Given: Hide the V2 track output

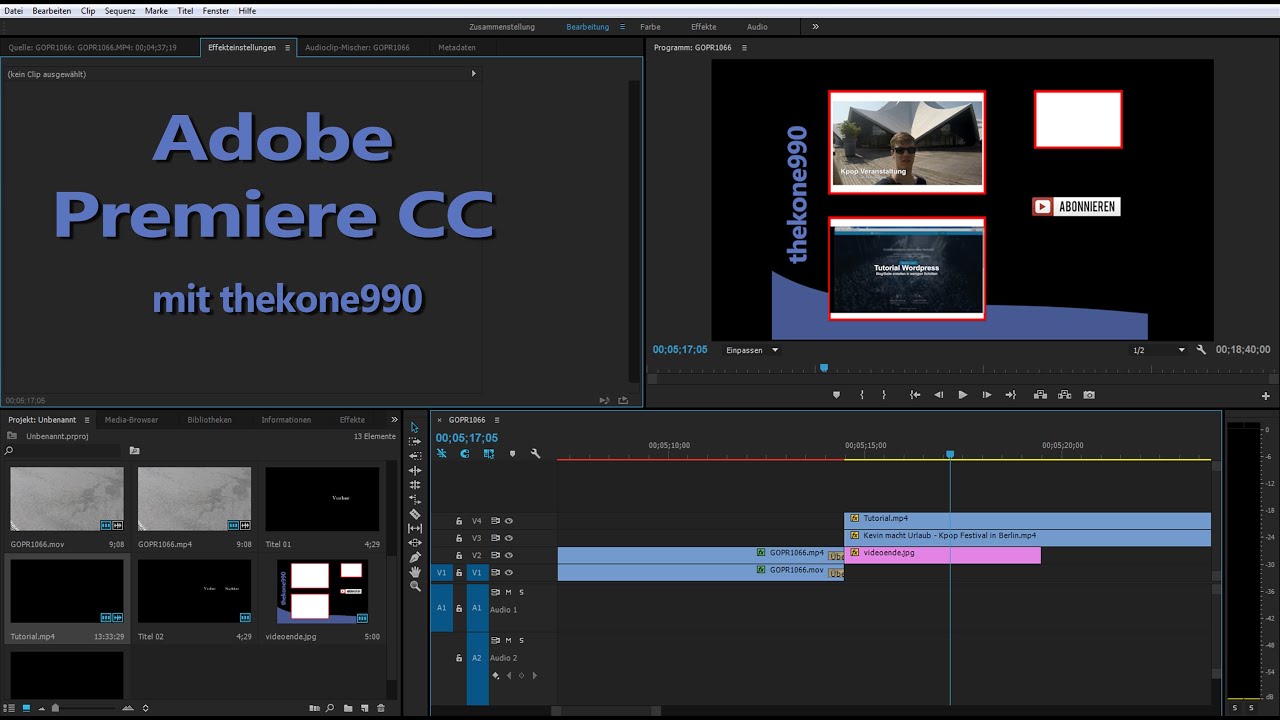Looking at the screenshot, I should 509,555.
